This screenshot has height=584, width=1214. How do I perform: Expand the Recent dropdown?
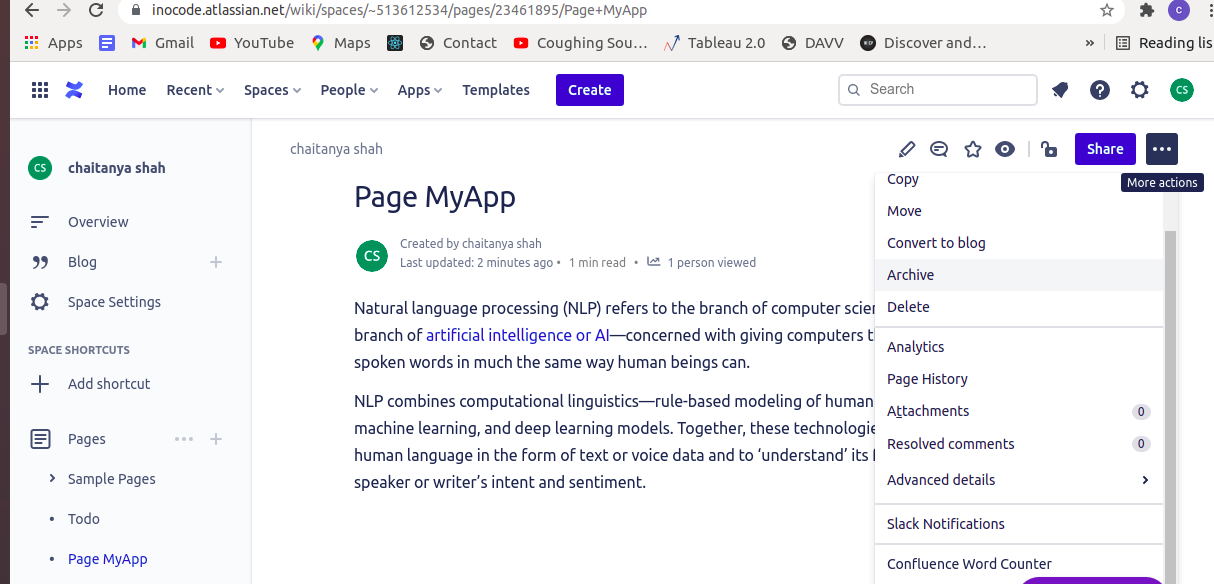click(x=195, y=90)
